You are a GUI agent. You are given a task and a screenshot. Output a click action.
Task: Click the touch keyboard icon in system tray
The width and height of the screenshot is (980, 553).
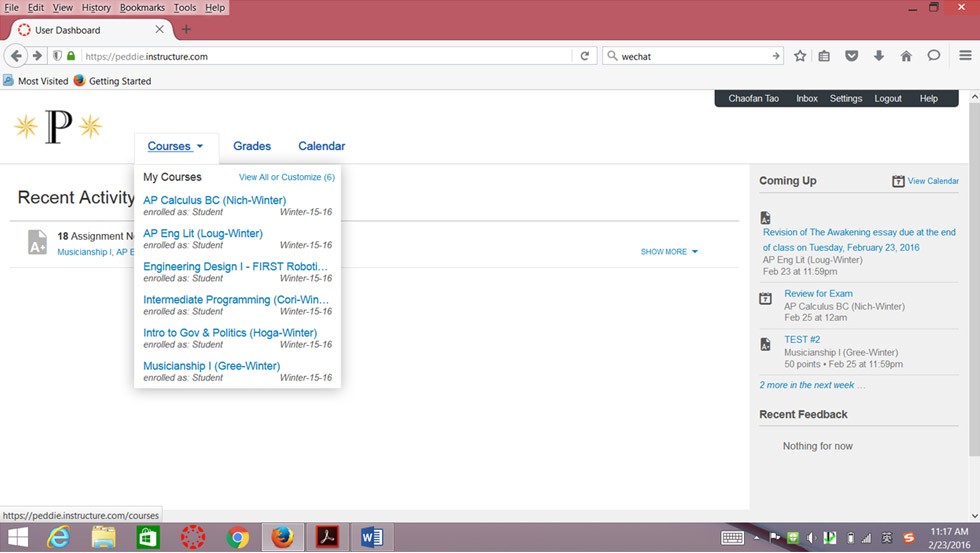[732, 537]
